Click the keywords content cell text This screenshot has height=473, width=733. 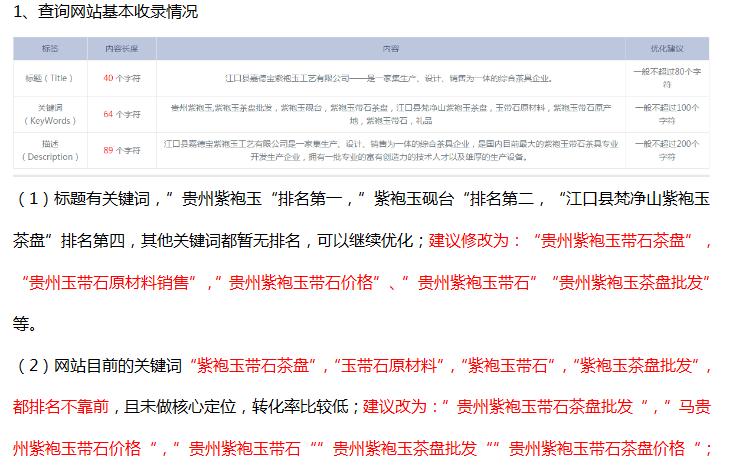point(390,113)
